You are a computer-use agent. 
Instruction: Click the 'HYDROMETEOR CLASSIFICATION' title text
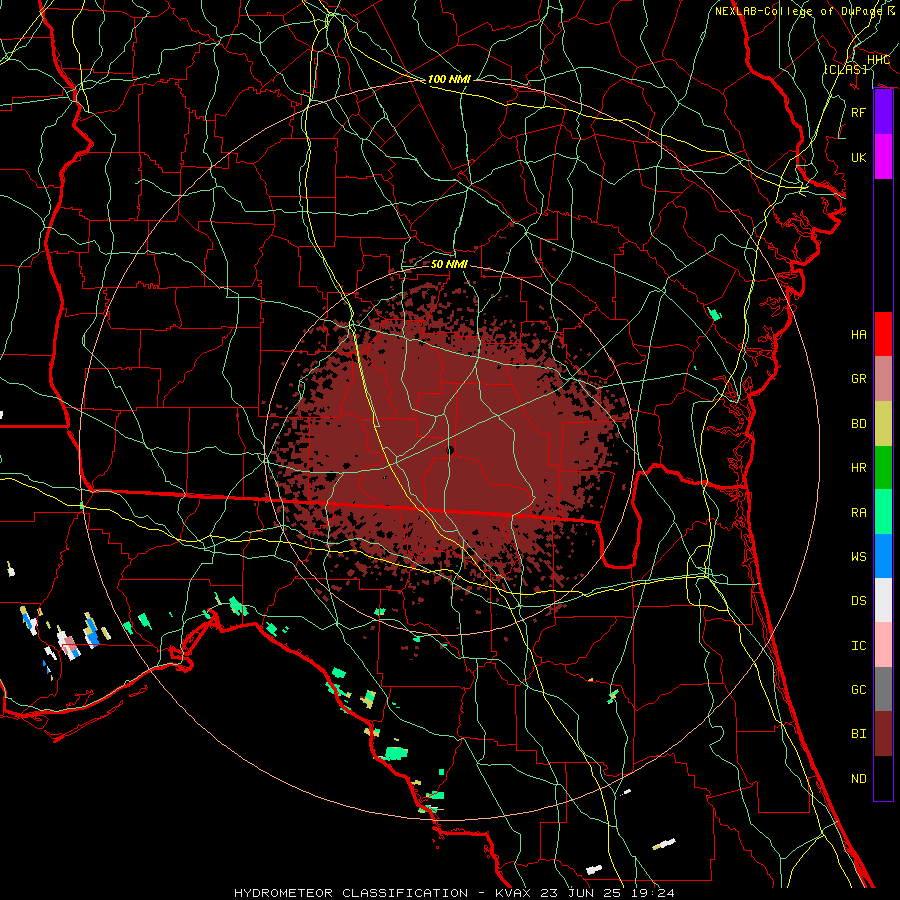coord(351,893)
